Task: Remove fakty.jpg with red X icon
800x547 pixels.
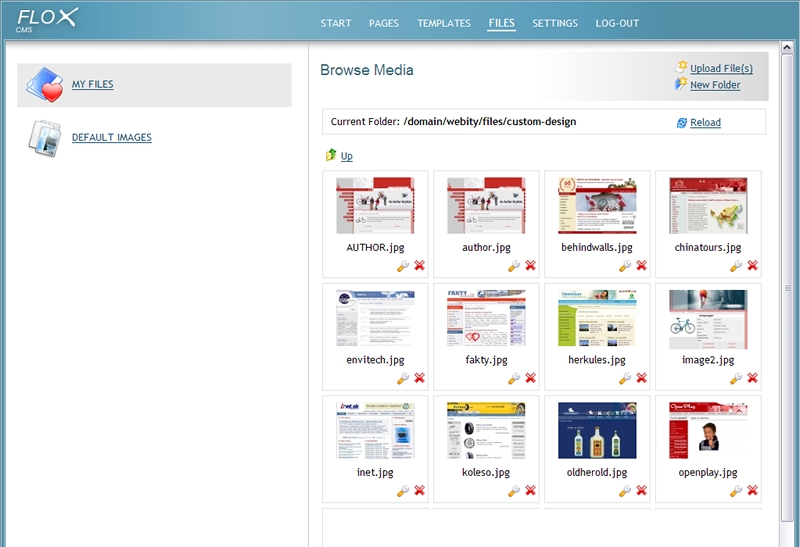Action: 531,378
